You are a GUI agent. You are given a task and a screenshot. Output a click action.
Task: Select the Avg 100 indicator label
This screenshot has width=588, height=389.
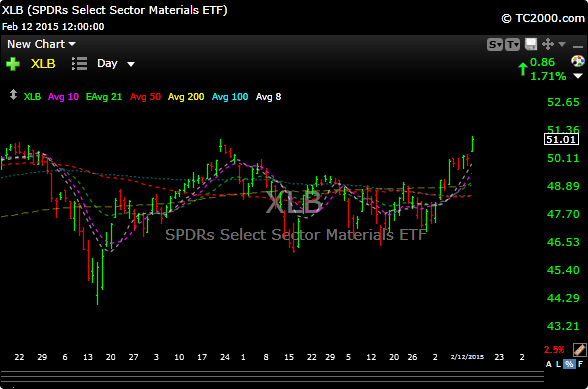[230, 97]
